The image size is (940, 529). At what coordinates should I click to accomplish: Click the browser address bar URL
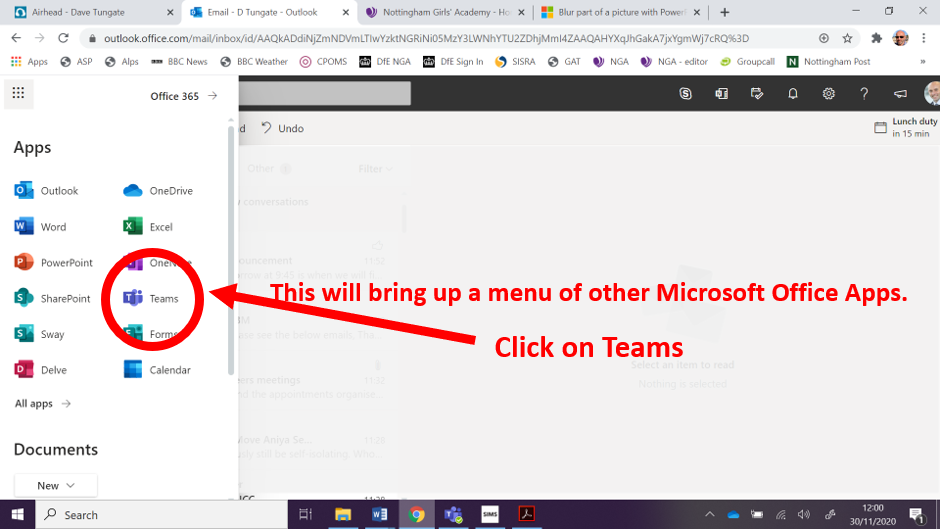point(426,38)
